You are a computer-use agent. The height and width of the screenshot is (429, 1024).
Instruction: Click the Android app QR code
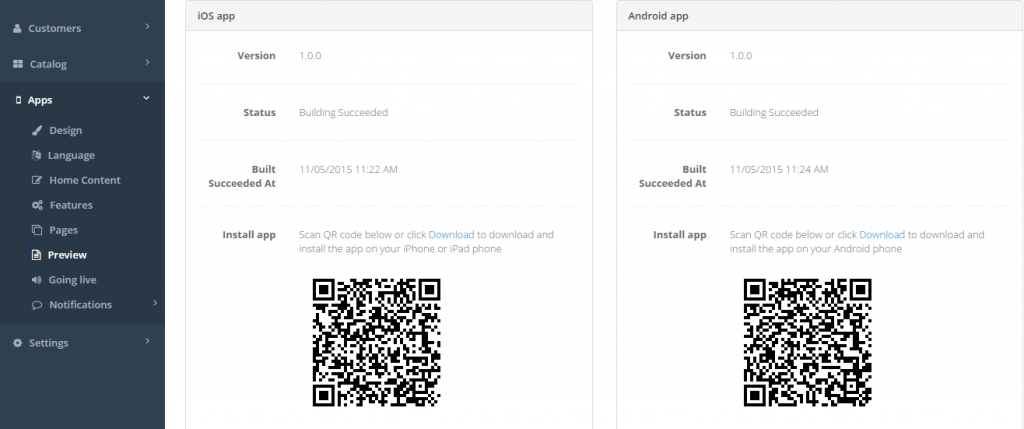point(807,343)
